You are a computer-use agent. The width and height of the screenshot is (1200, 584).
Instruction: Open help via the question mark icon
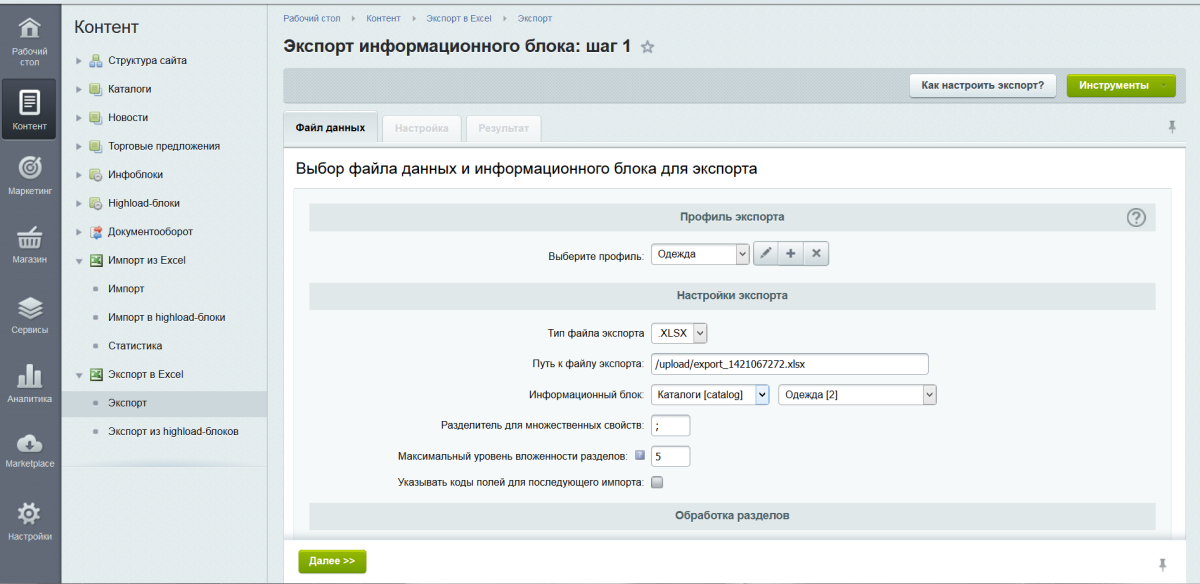[1136, 217]
